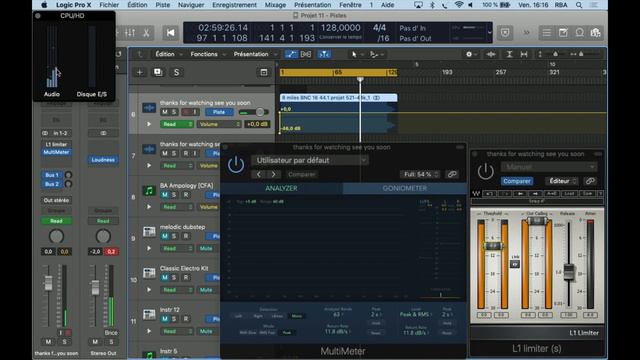Toggle the Show Automation button
The height and width of the screenshot is (360, 640).
pos(291,54)
